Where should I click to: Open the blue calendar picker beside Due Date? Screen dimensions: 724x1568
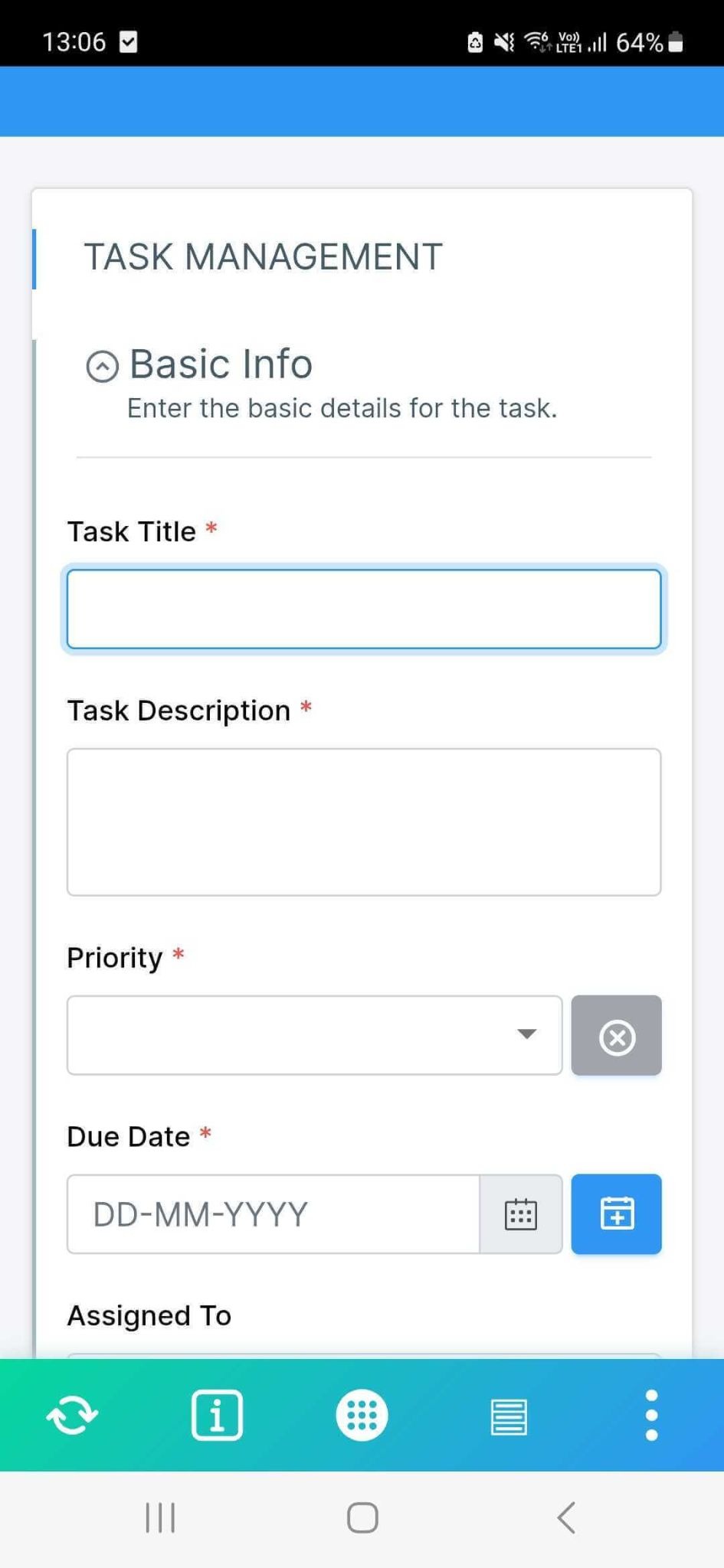coord(616,1214)
